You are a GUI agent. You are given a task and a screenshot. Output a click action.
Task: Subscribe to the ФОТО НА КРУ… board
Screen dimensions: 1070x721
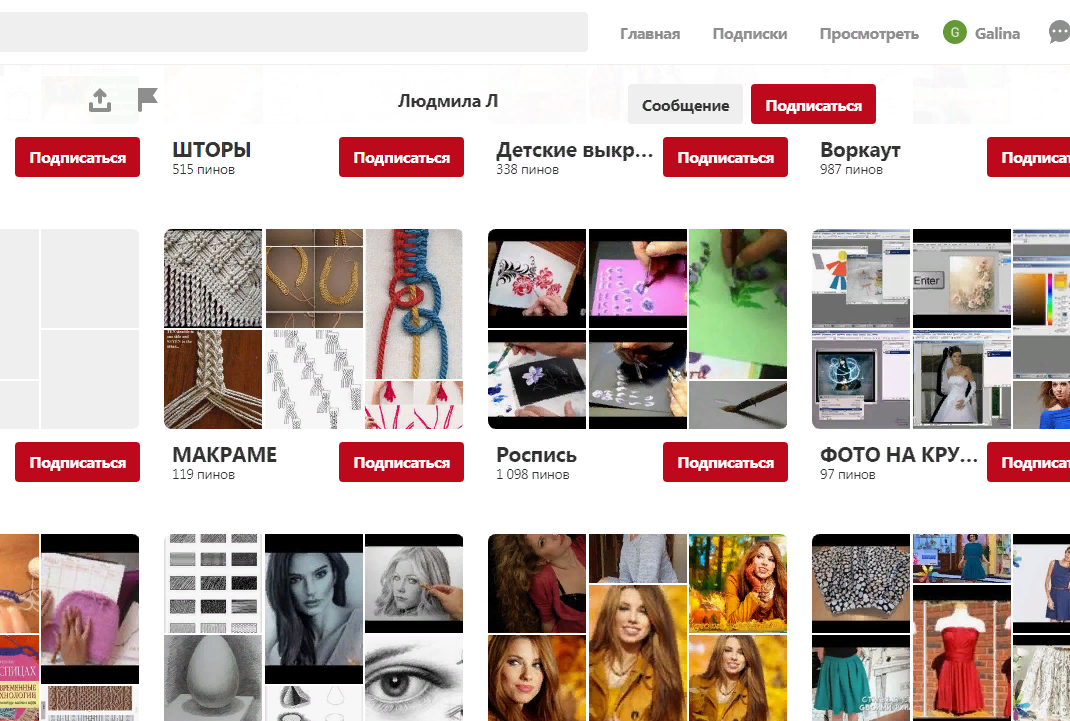pyautogui.click(x=1028, y=462)
